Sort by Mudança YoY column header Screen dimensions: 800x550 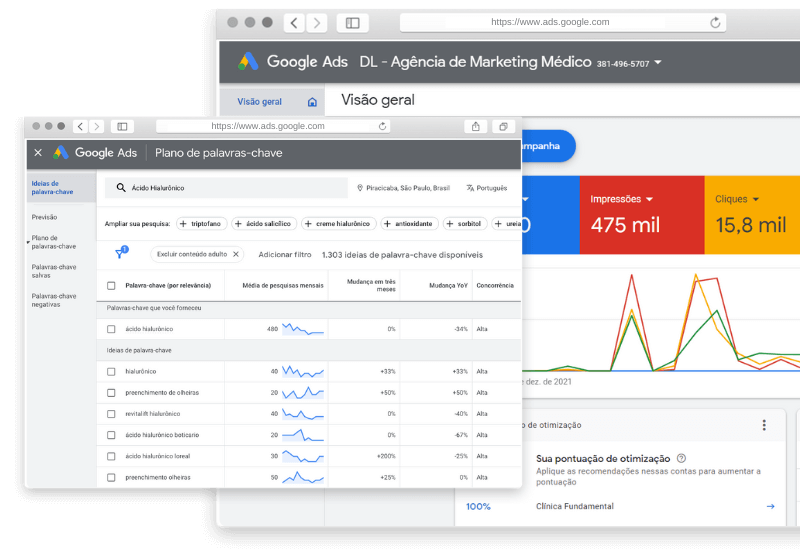448,285
